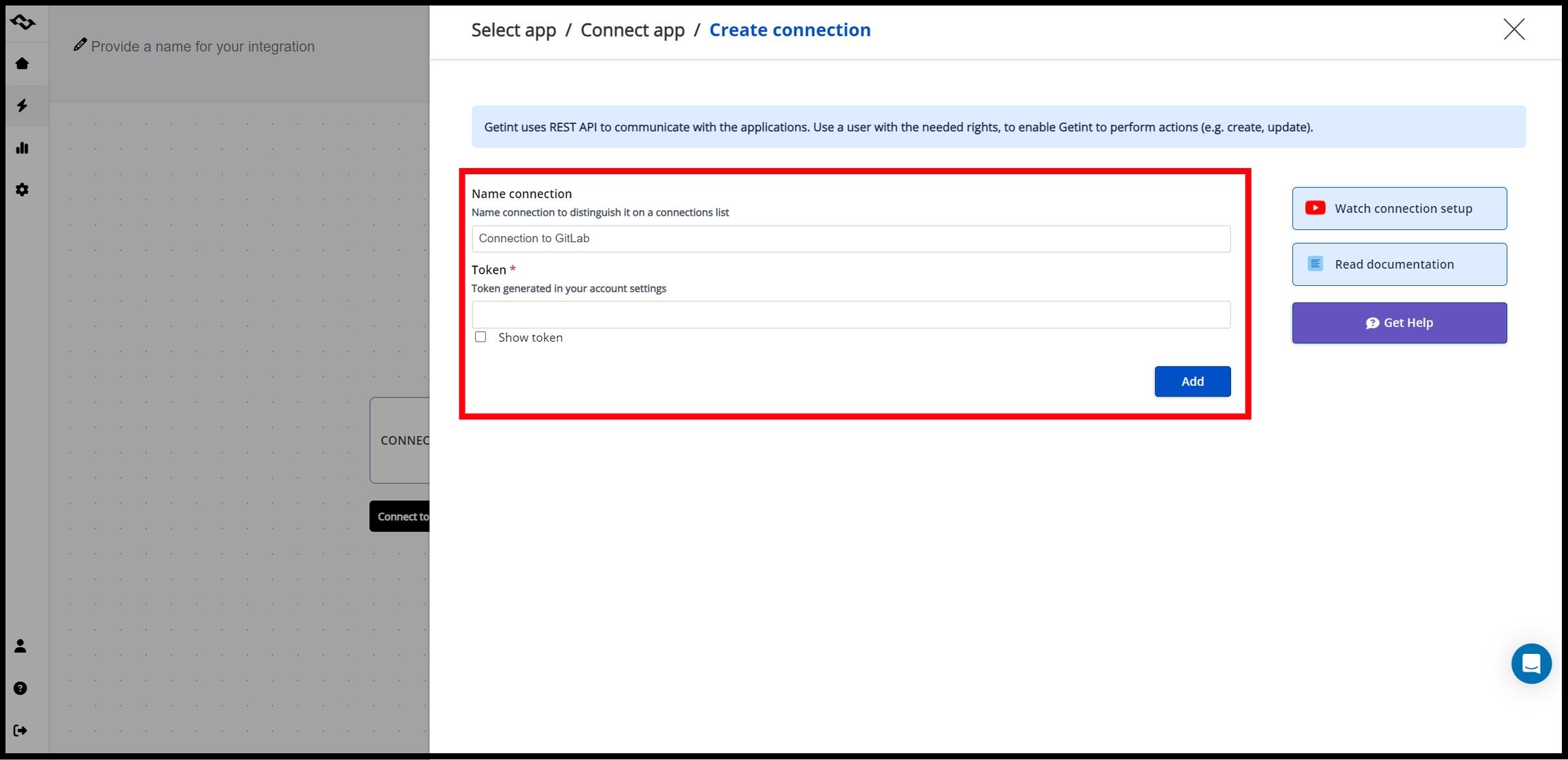
Task: Click Watch connection setup button
Action: 1399,208
